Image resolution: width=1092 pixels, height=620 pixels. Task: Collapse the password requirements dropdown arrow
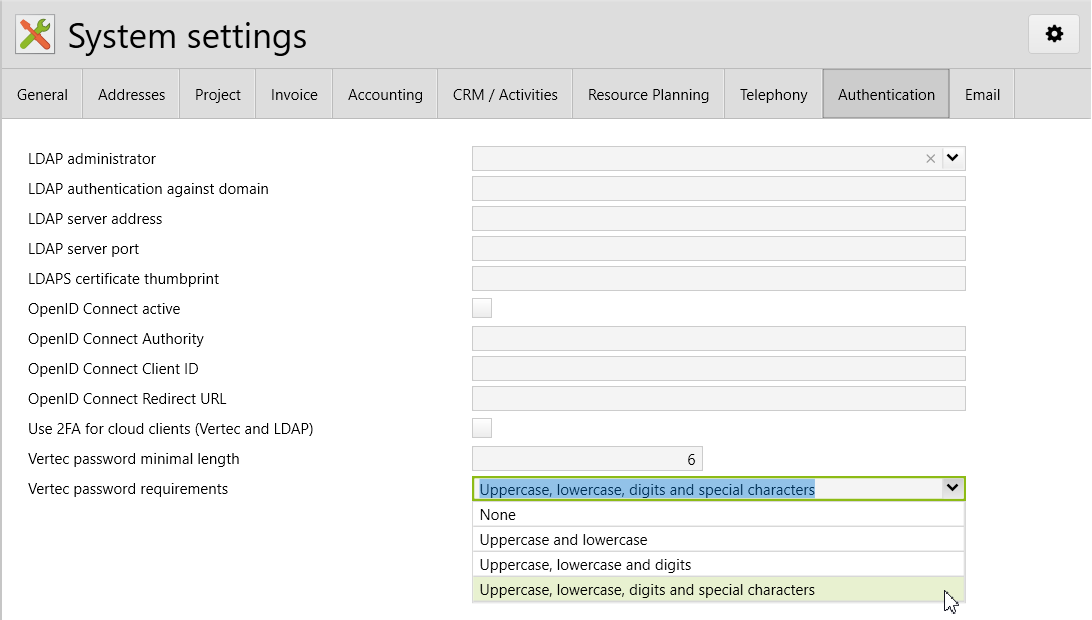coord(953,488)
